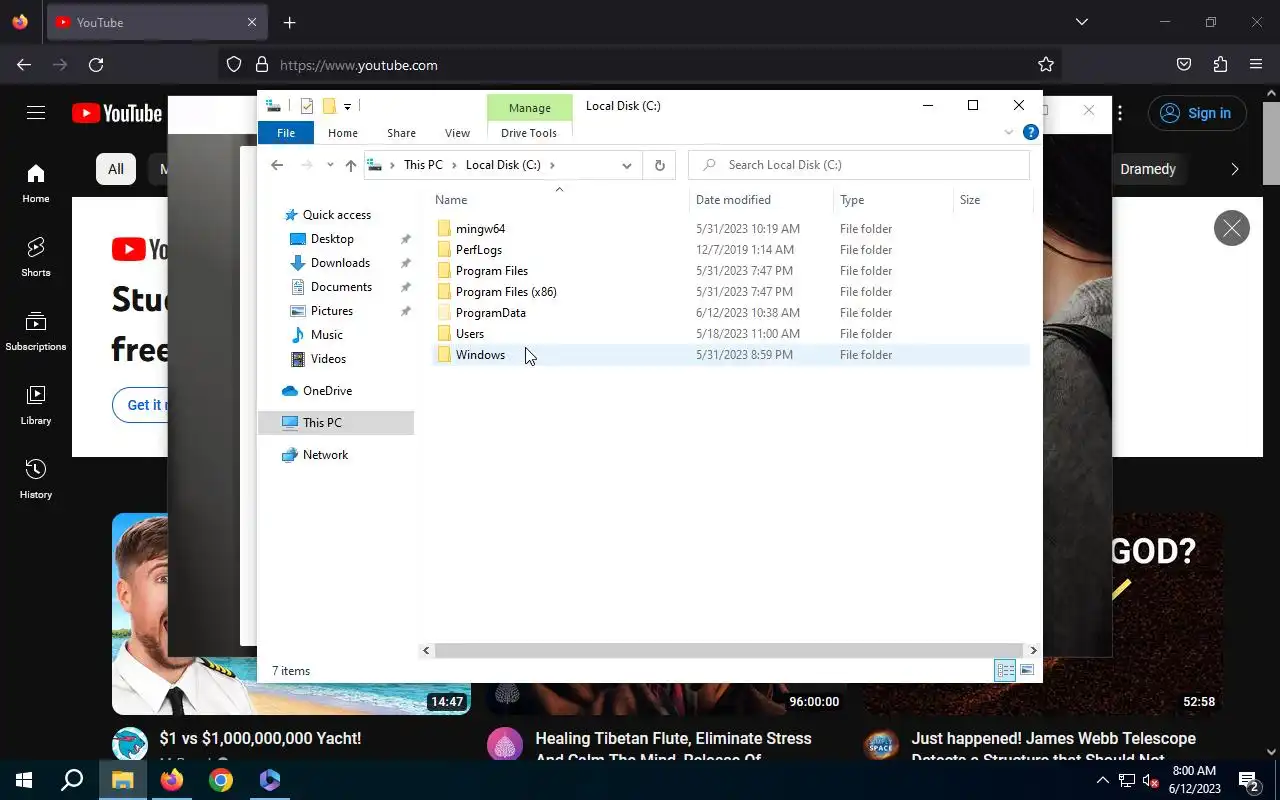This screenshot has height=800, width=1280.
Task: Open Firefox View icon in the tab bar
Action: click(x=20, y=22)
